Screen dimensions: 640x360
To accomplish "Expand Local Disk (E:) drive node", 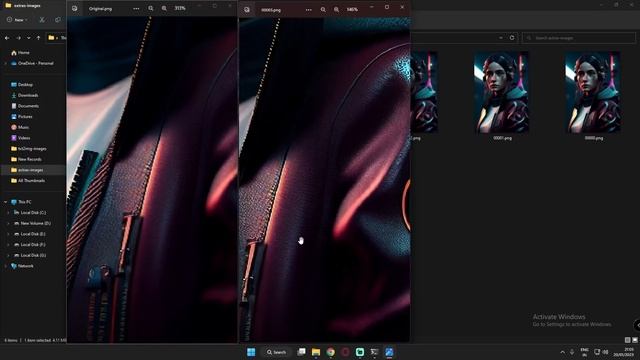I will click(x=8, y=234).
